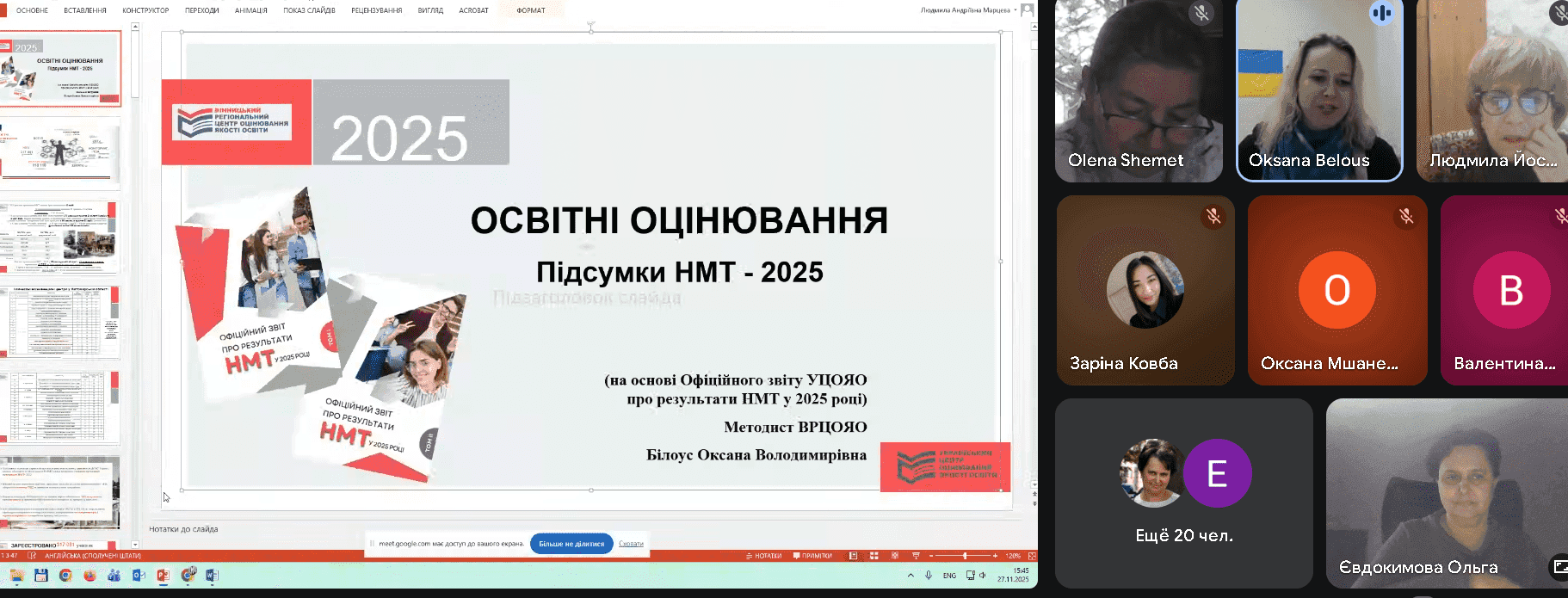Click slide panel scroll up arrow
This screenshot has width=1568, height=598.
(135, 27)
